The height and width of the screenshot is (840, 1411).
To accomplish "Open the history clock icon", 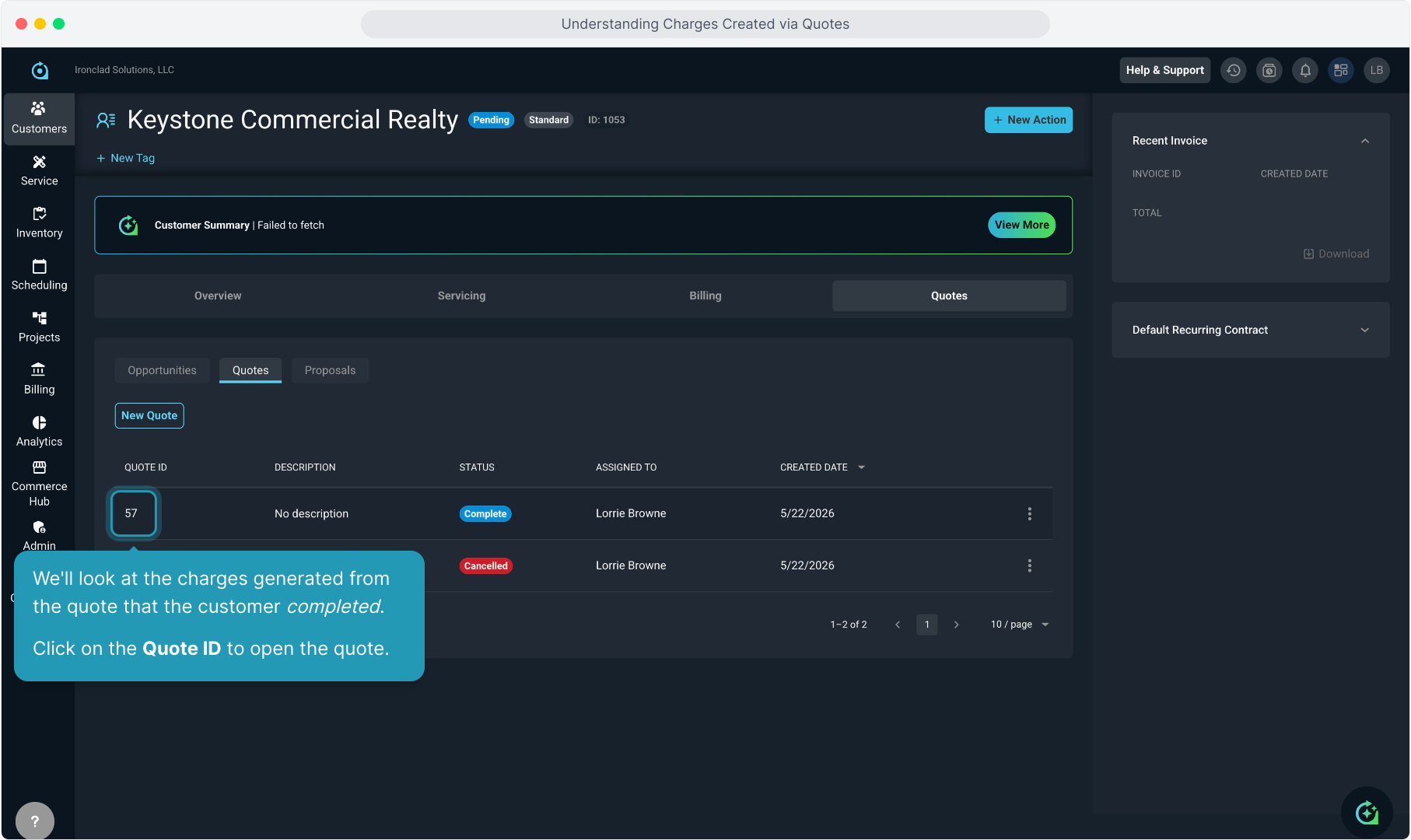I will [x=1234, y=70].
